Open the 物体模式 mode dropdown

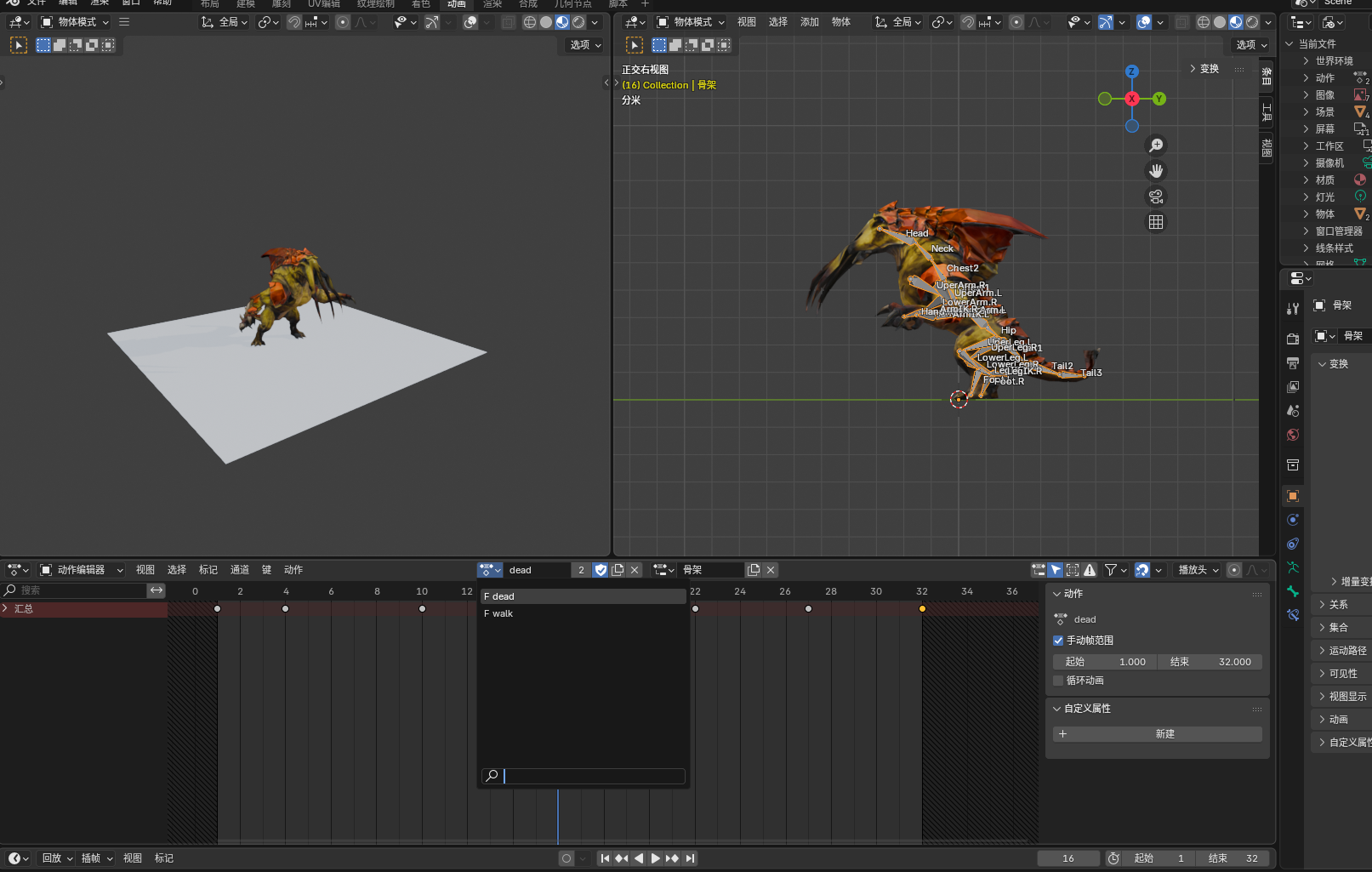pos(75,21)
